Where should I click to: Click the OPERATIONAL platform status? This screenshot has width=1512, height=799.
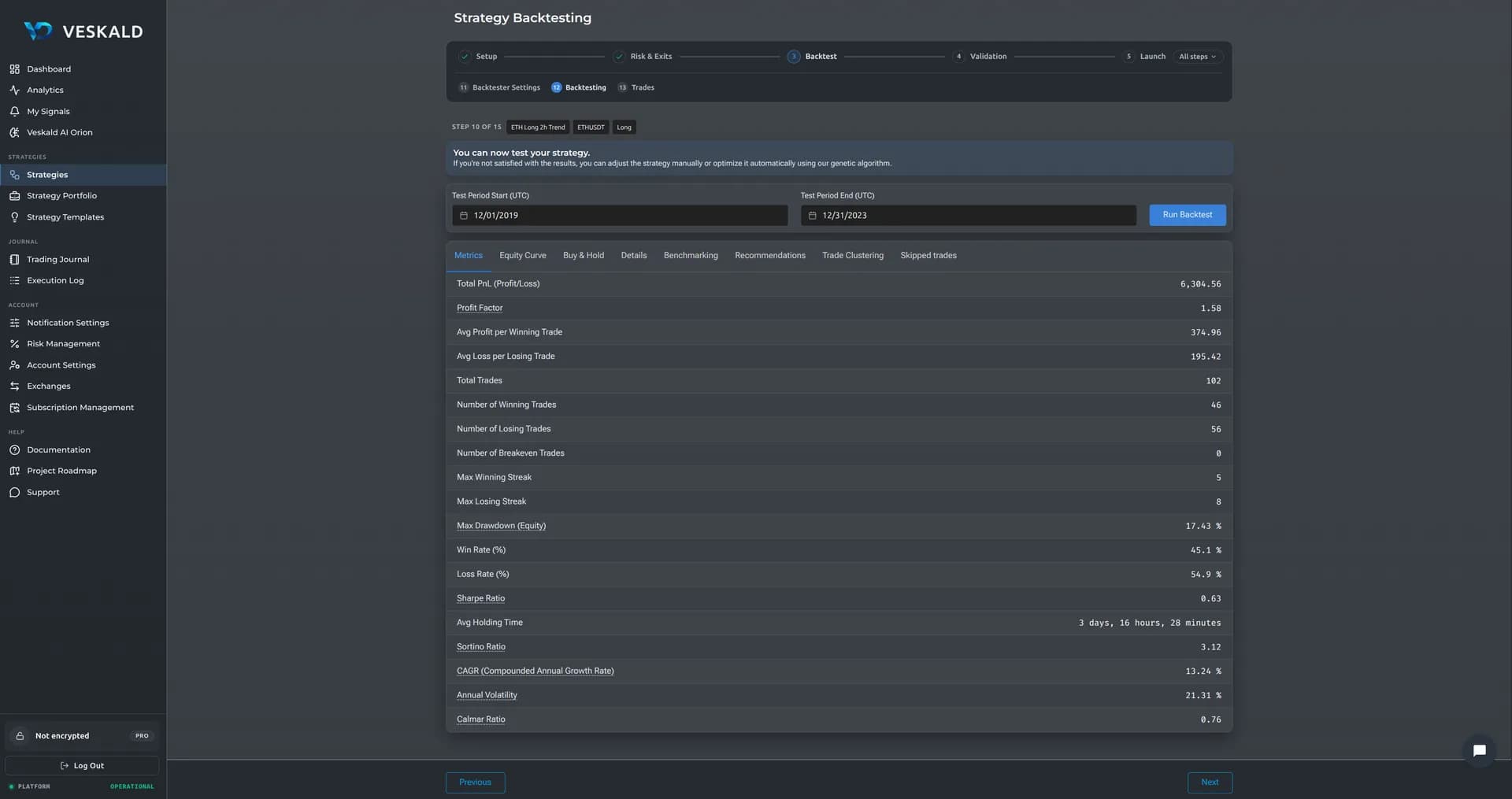coord(132,786)
